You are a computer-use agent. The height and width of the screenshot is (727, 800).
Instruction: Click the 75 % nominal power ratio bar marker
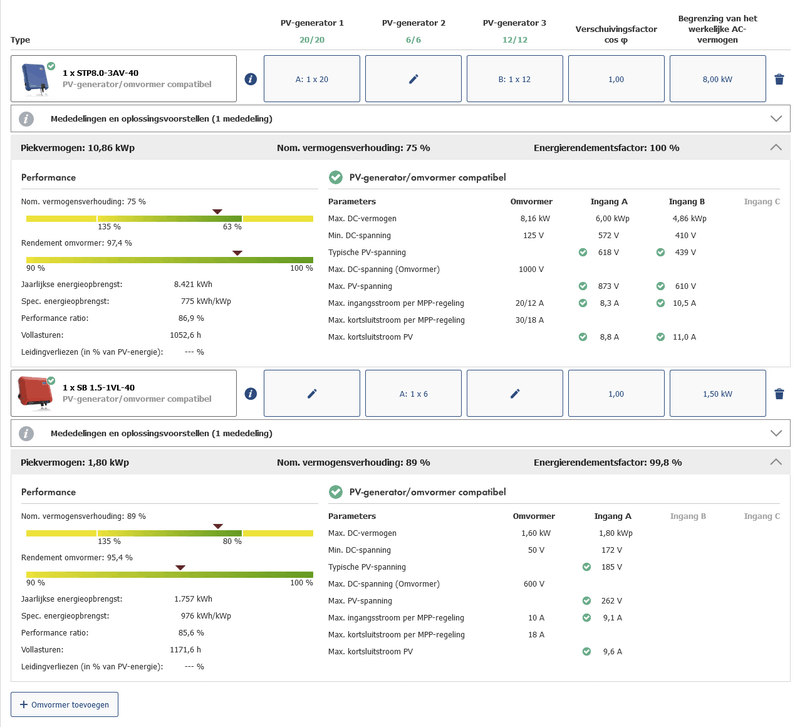tap(217, 211)
